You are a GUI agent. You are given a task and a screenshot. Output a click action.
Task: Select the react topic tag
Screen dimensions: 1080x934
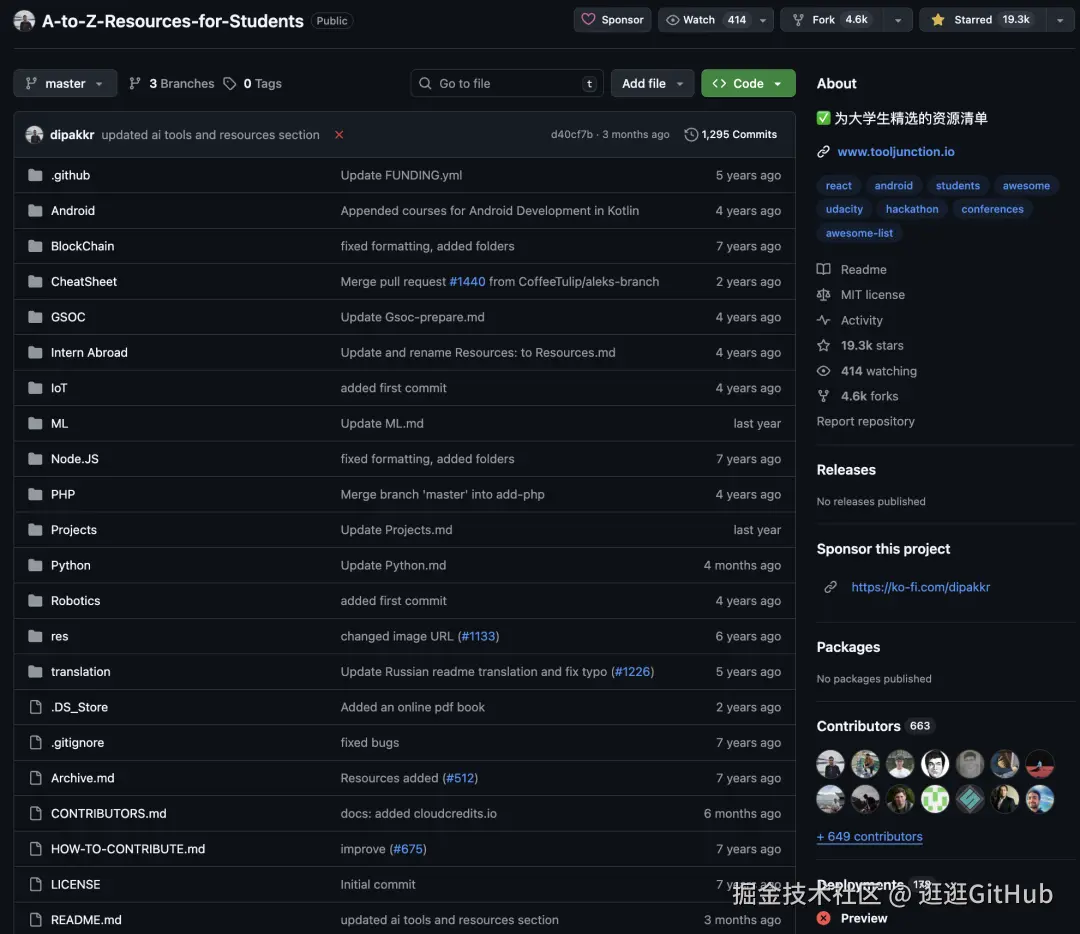(x=838, y=185)
